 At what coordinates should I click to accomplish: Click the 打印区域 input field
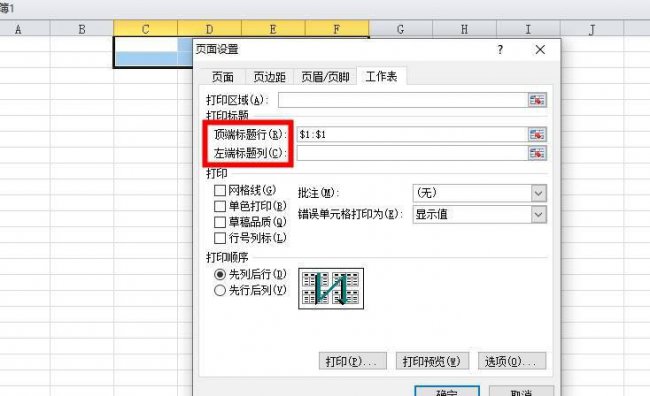coord(403,100)
